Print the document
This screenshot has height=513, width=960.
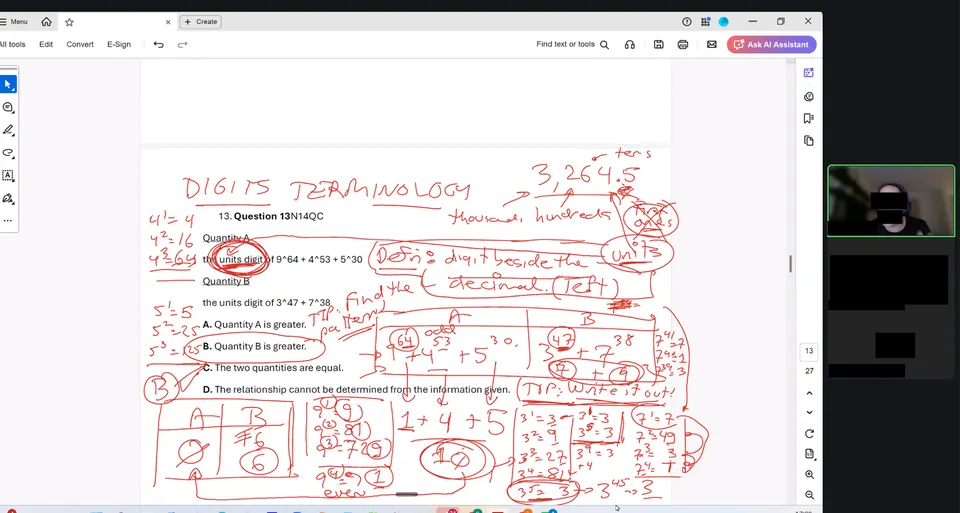coord(683,45)
